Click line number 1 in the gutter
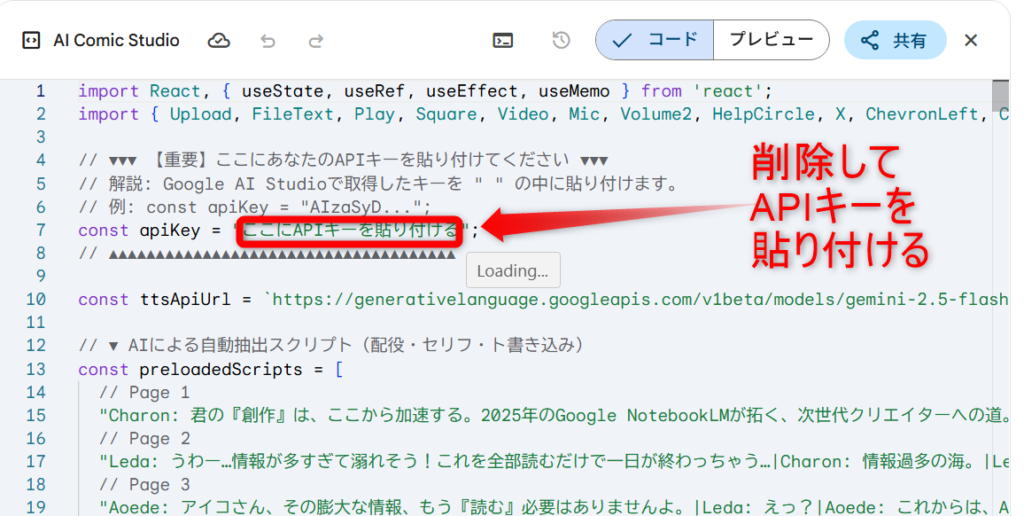 pyautogui.click(x=40, y=91)
